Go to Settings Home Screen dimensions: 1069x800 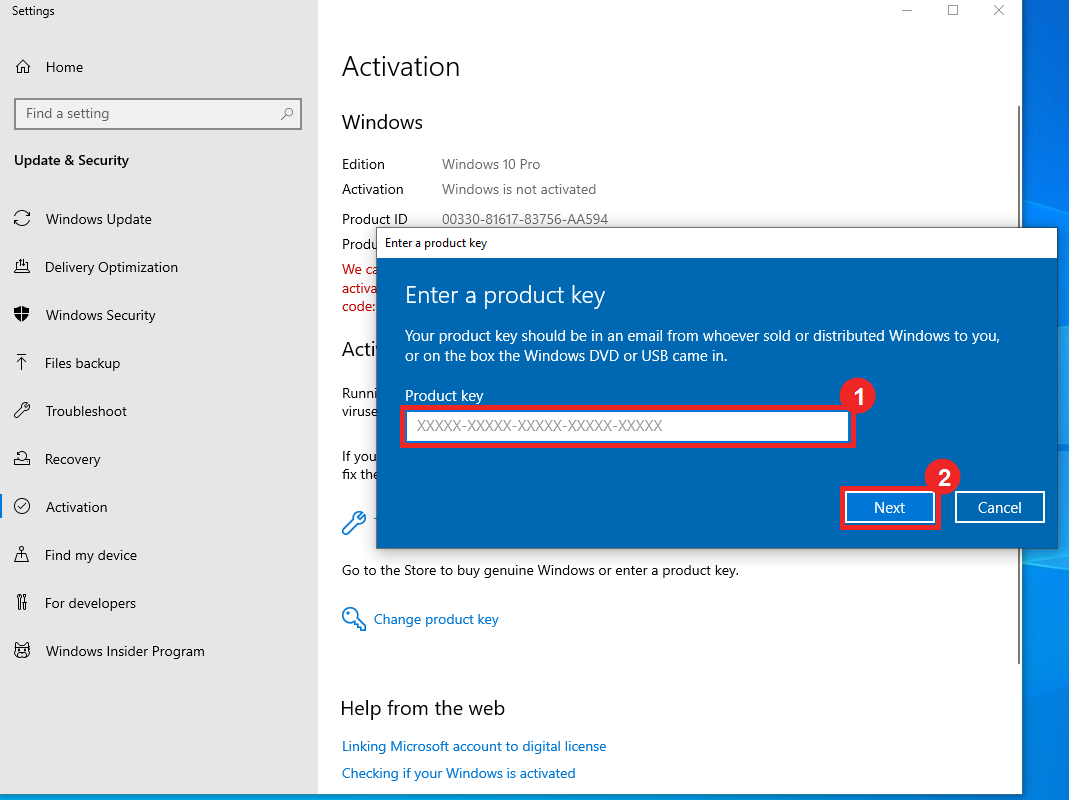(x=159, y=67)
